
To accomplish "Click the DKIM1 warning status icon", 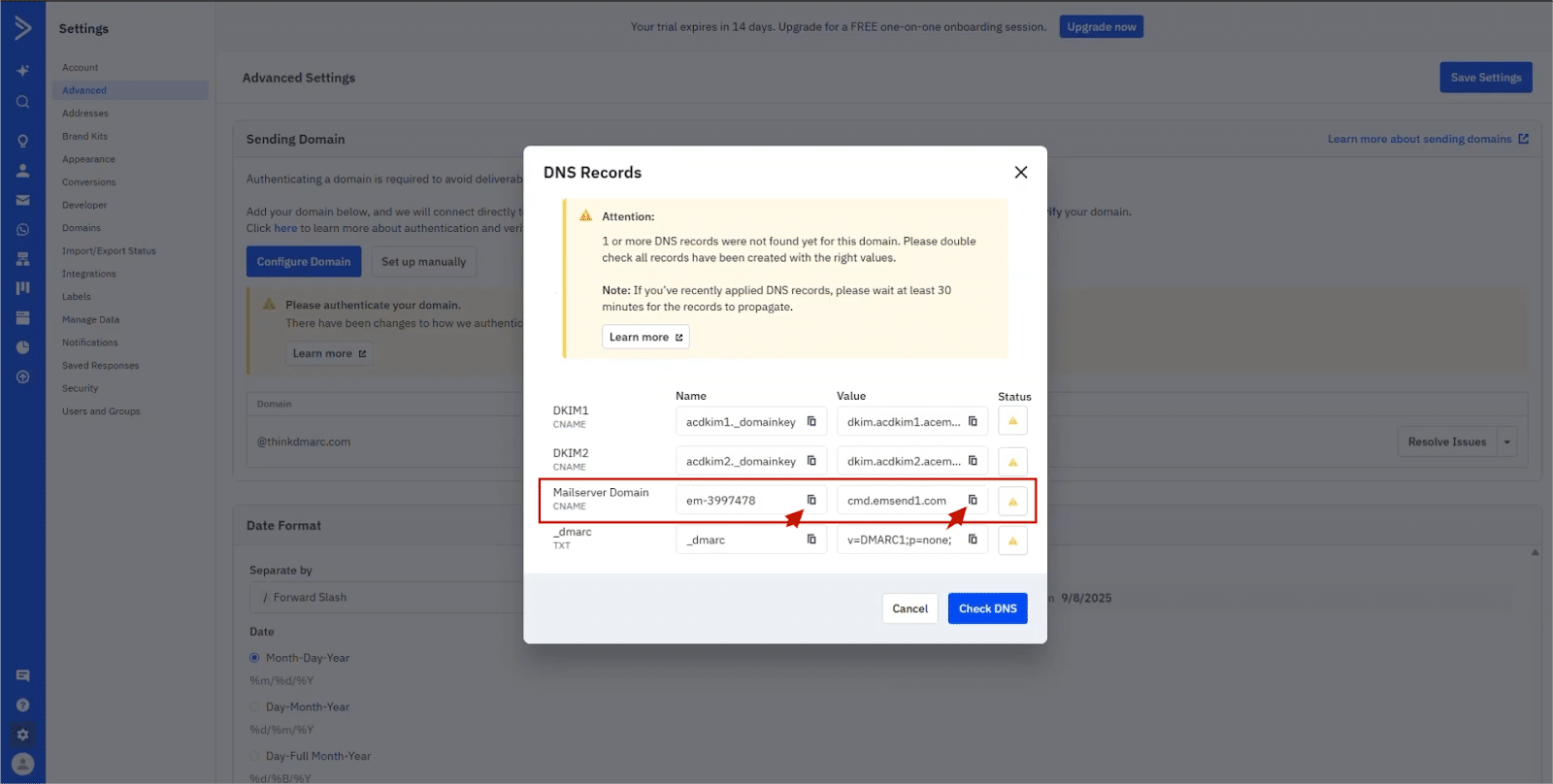I will (1012, 421).
